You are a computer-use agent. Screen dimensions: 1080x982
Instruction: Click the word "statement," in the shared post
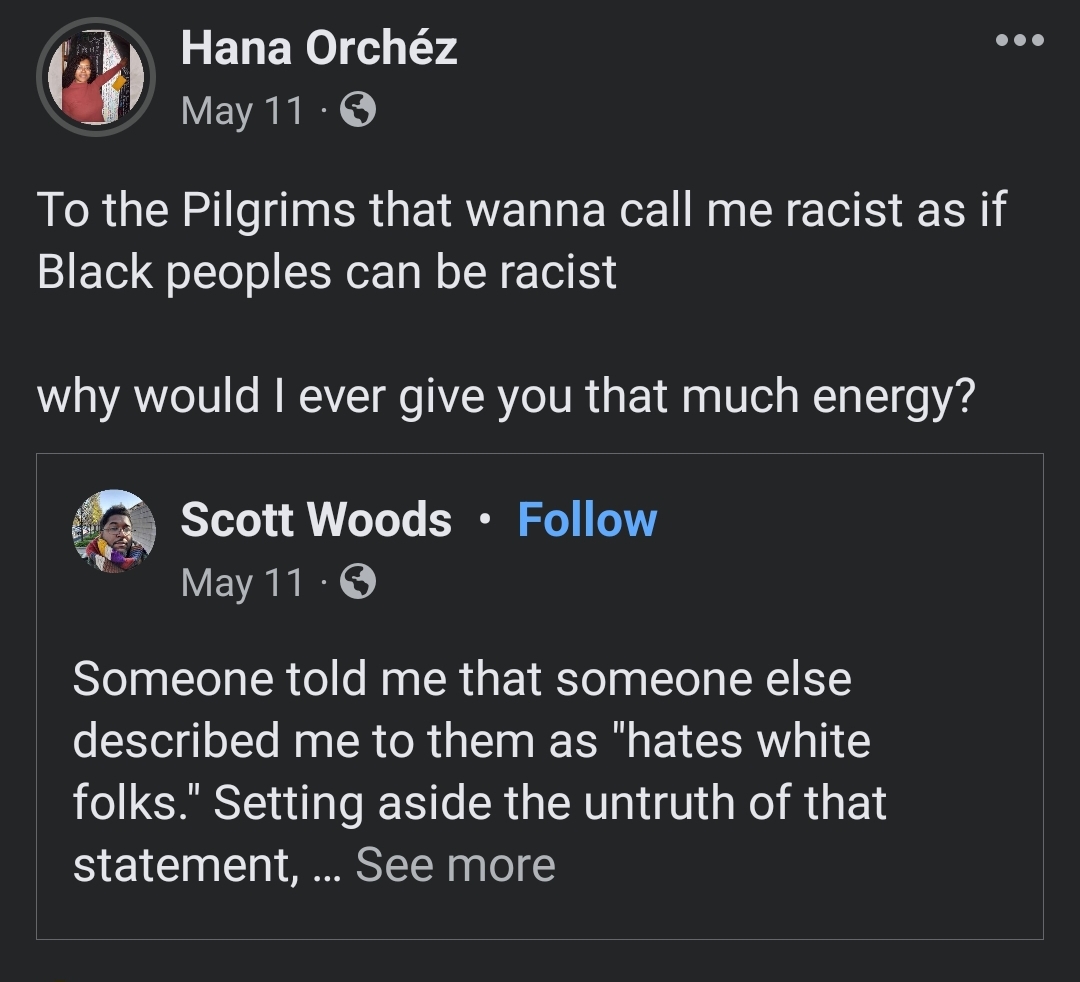pyautogui.click(x=185, y=864)
